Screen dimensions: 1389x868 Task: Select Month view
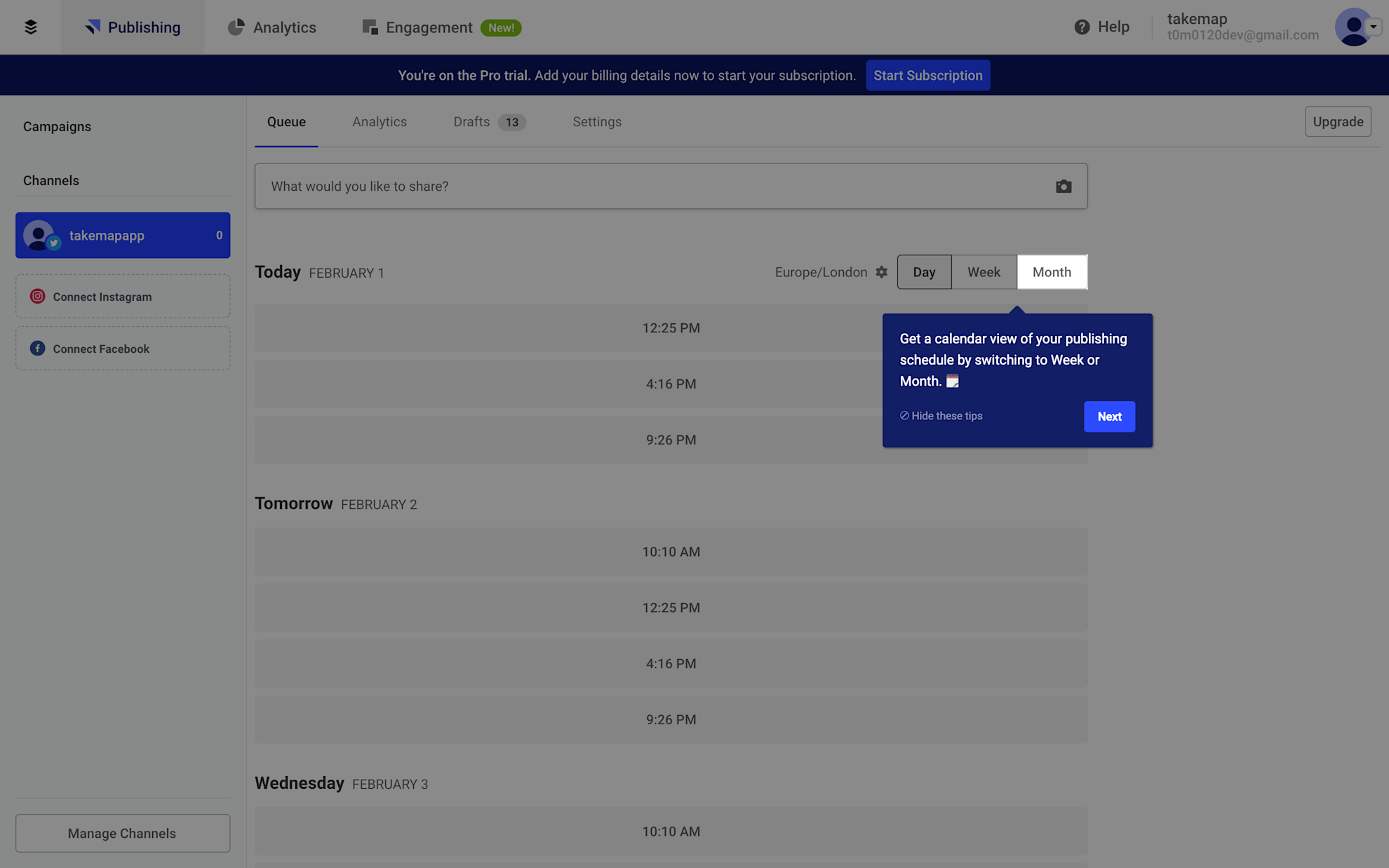pyautogui.click(x=1052, y=272)
